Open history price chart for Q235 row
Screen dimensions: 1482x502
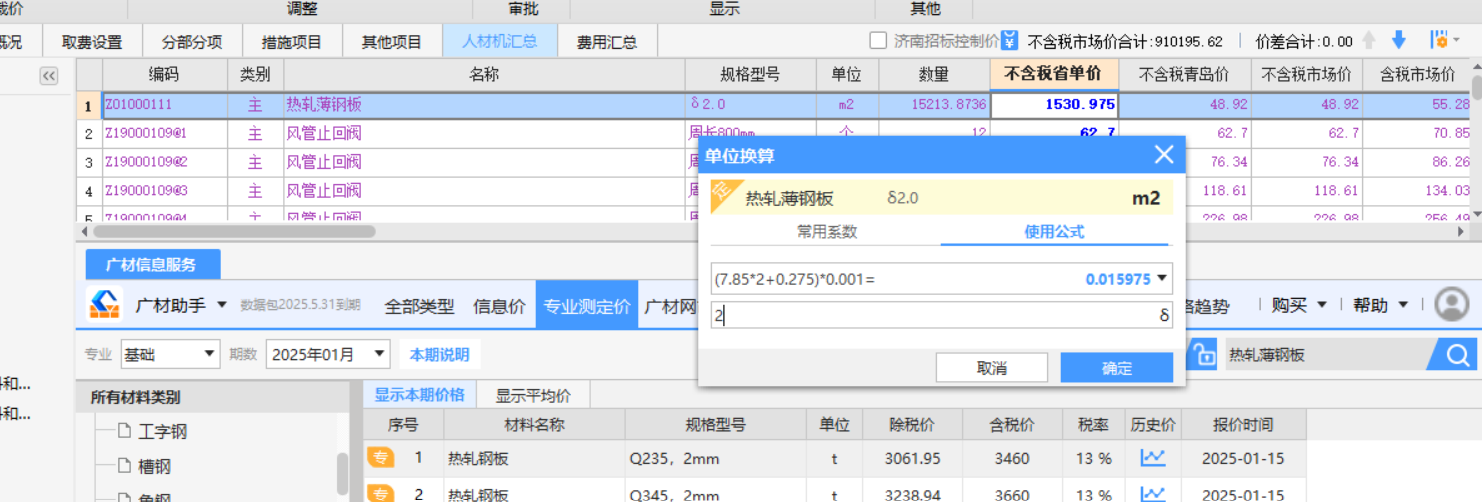pyautogui.click(x=1153, y=458)
